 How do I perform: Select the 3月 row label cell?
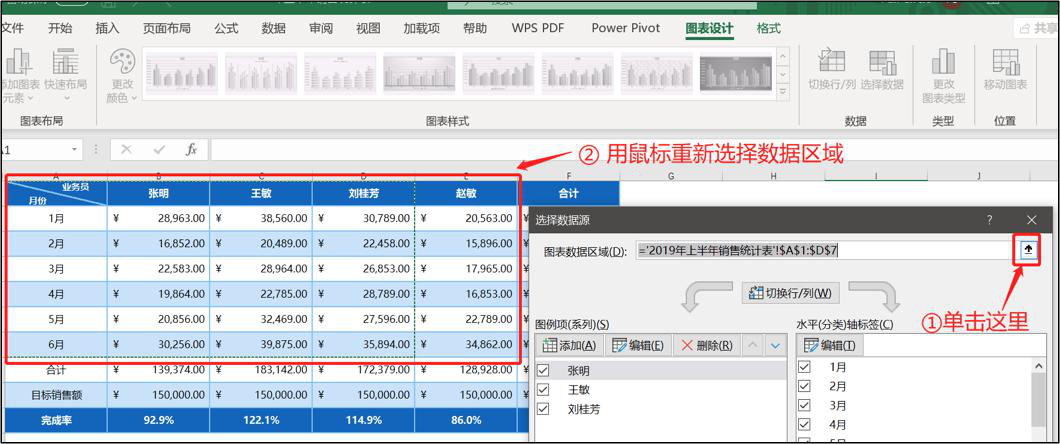[x=56, y=269]
